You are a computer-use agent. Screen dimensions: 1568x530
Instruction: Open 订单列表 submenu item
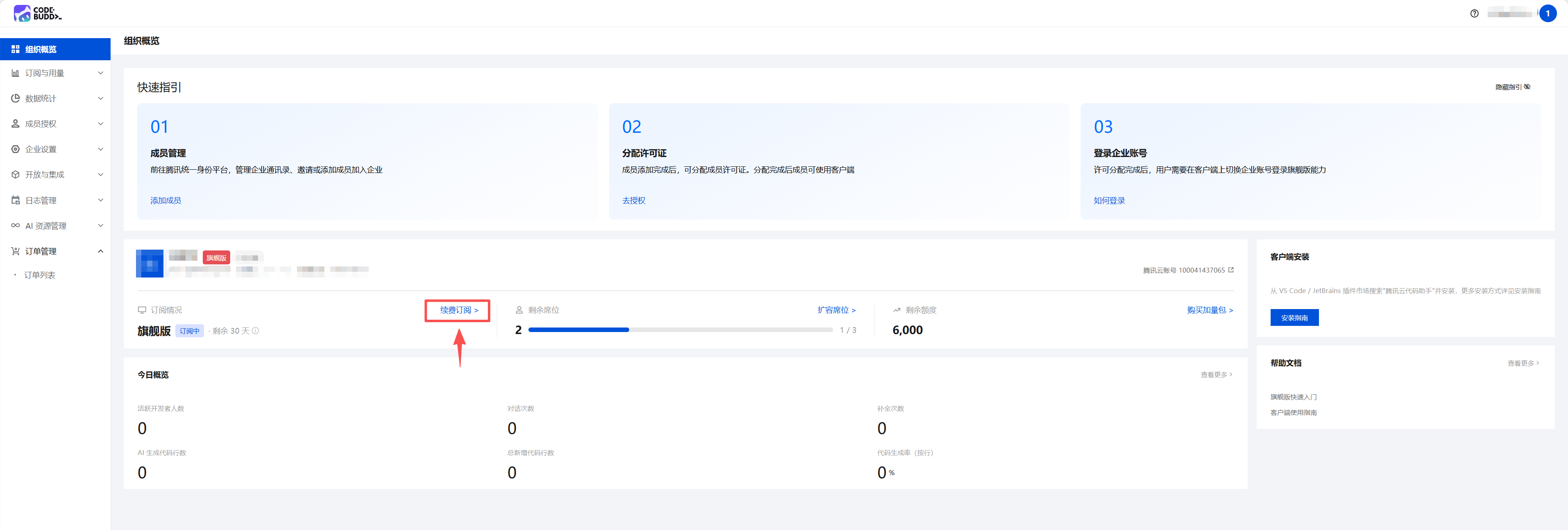(40, 275)
